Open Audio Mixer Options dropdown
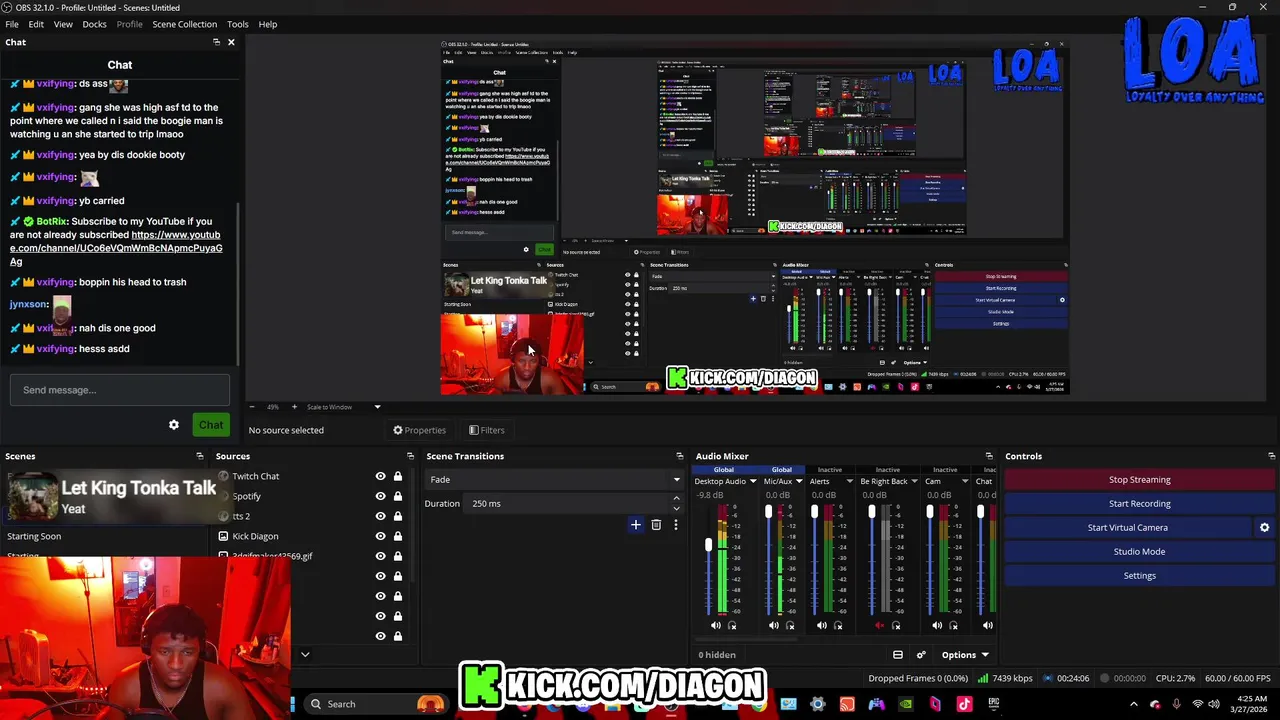Screen dimensions: 1280x720 pyautogui.click(x=965, y=655)
